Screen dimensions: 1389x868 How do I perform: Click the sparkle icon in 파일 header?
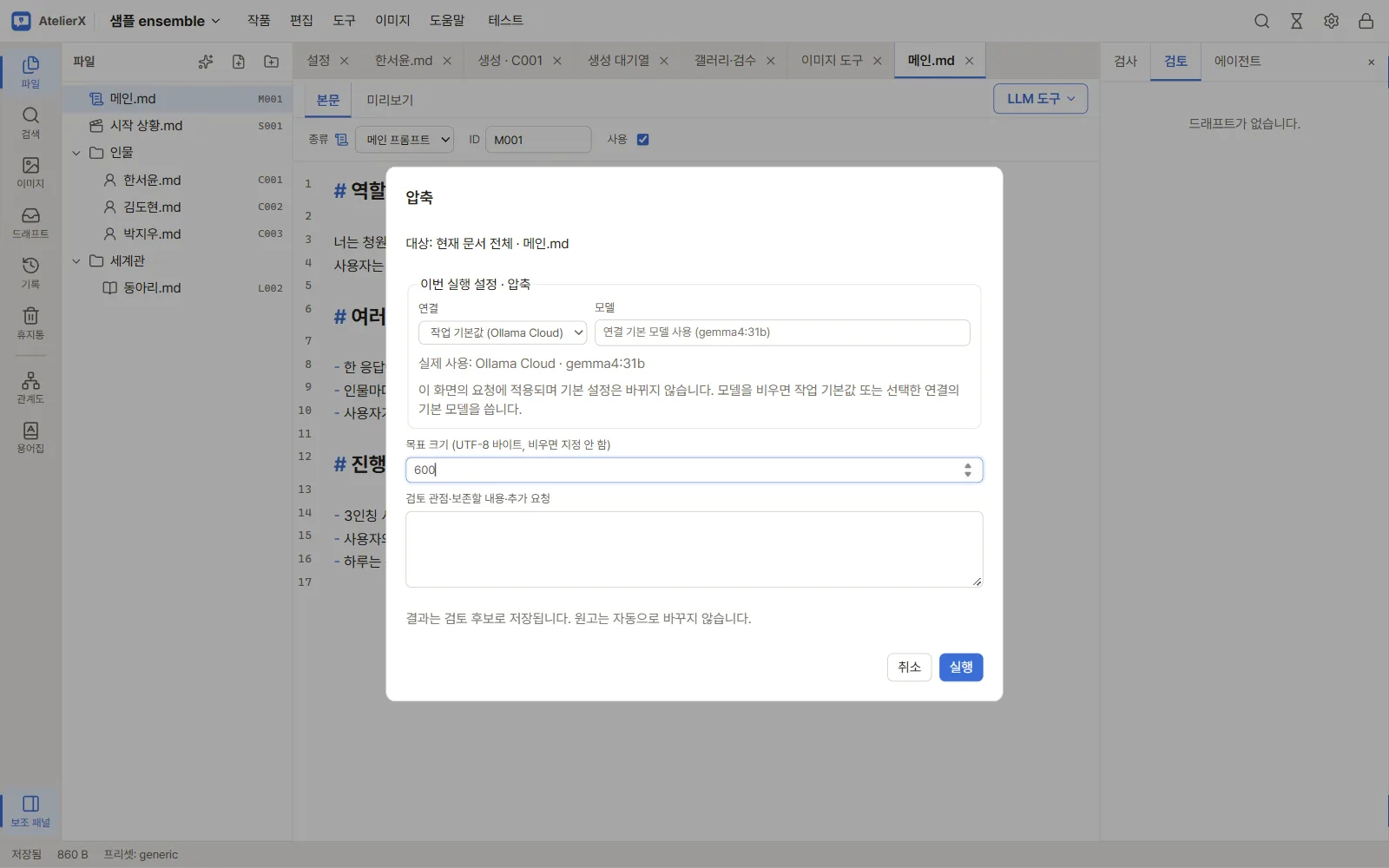click(206, 62)
